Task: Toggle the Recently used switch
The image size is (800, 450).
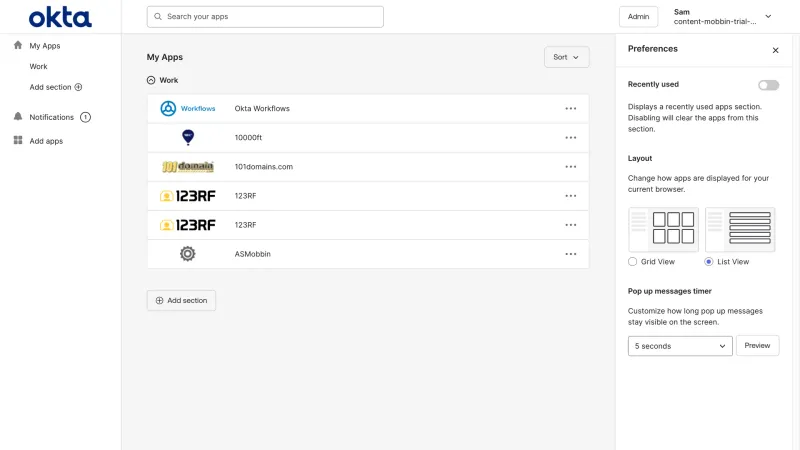Action: [768, 85]
